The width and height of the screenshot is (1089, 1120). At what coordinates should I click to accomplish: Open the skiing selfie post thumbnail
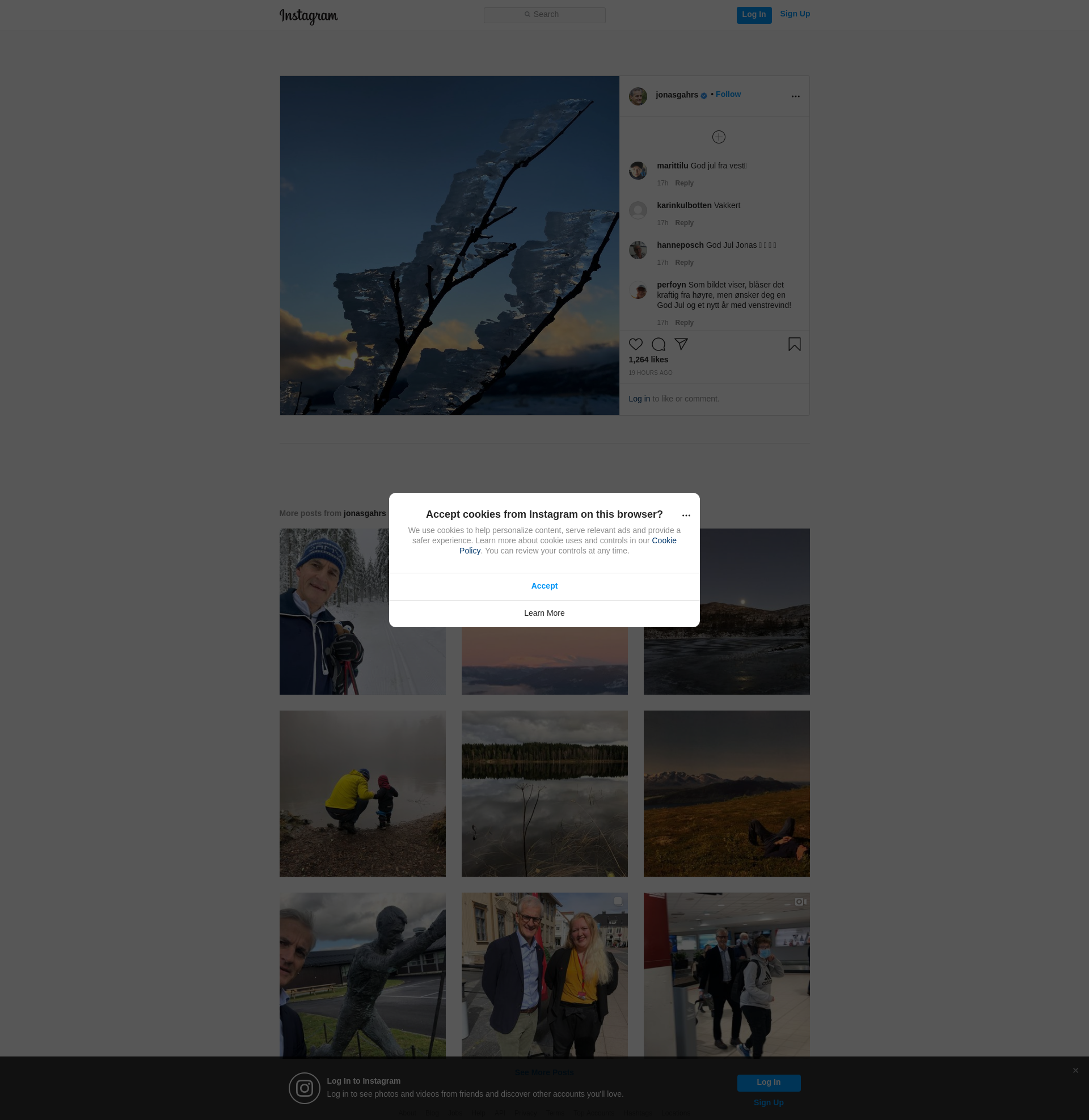click(x=362, y=611)
